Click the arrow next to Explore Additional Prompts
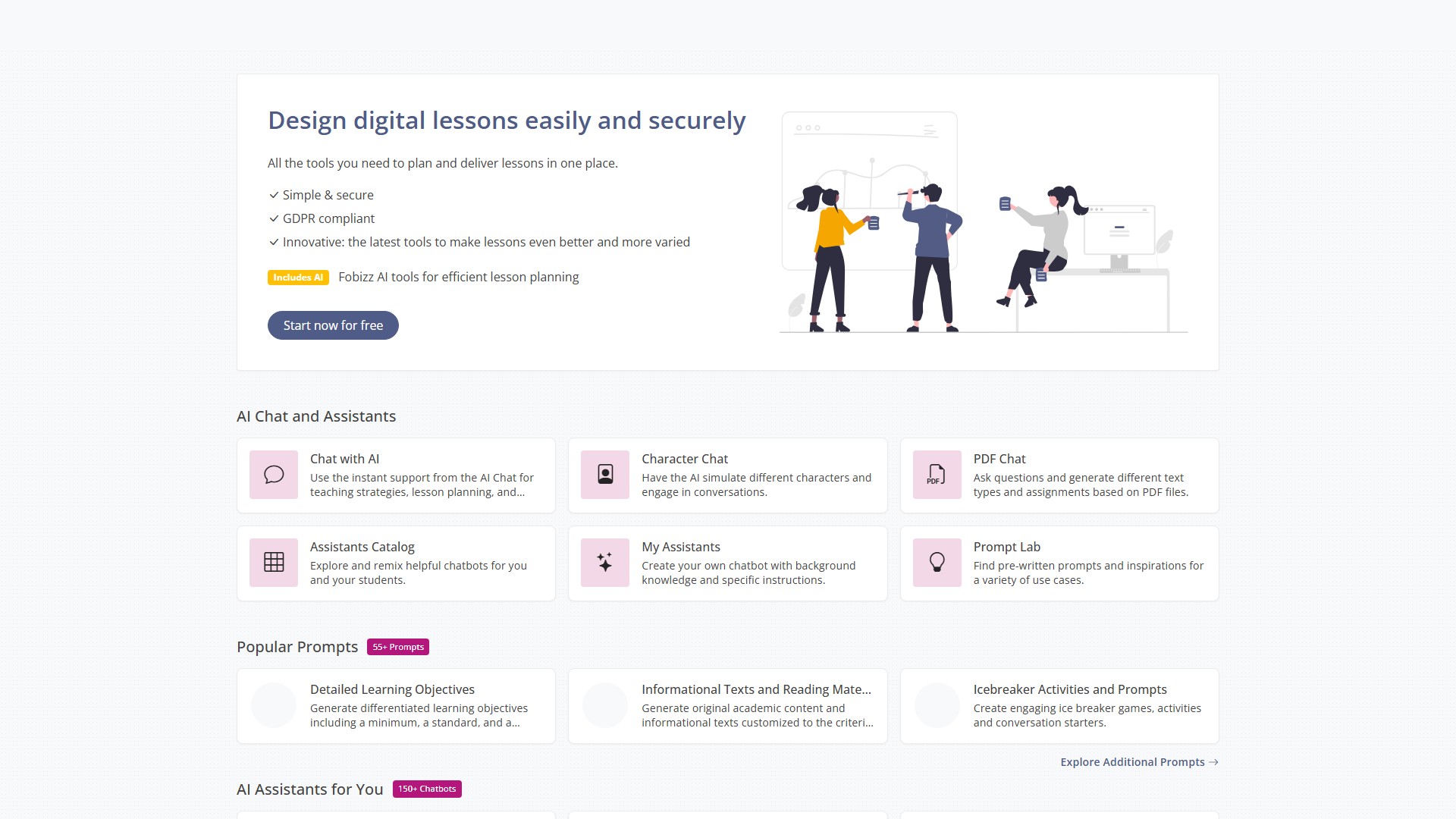Screen dimensions: 1456x819 click(x=1213, y=762)
